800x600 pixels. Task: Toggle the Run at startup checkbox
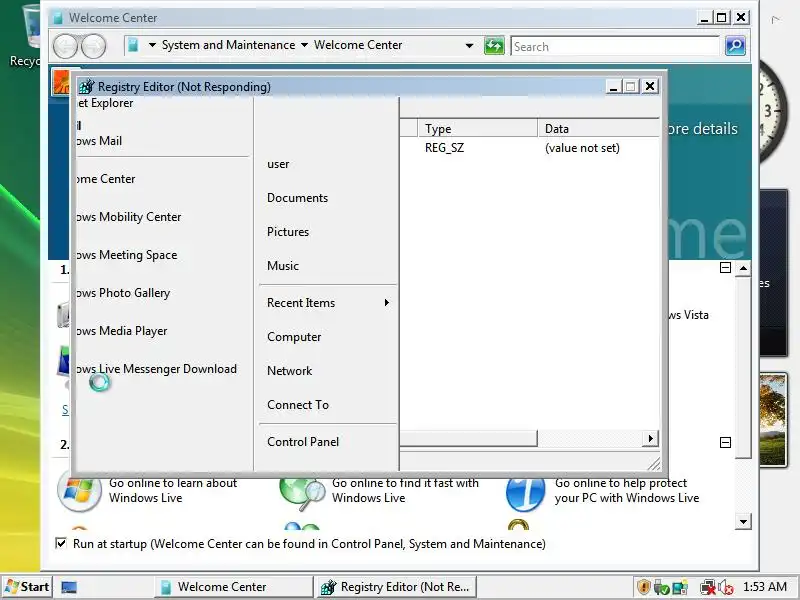point(61,543)
